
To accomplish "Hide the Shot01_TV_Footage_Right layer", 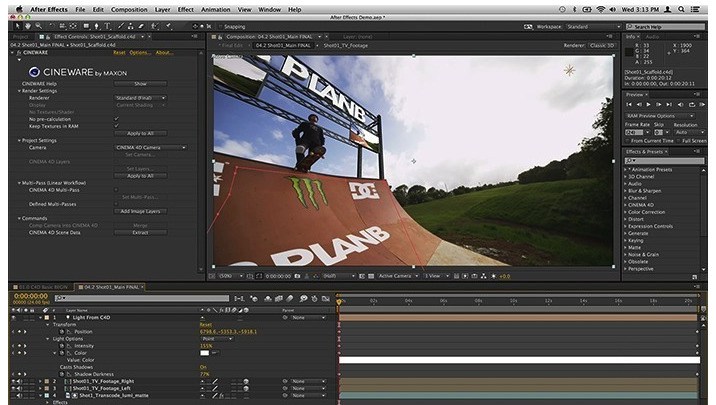I will click(x=13, y=381).
